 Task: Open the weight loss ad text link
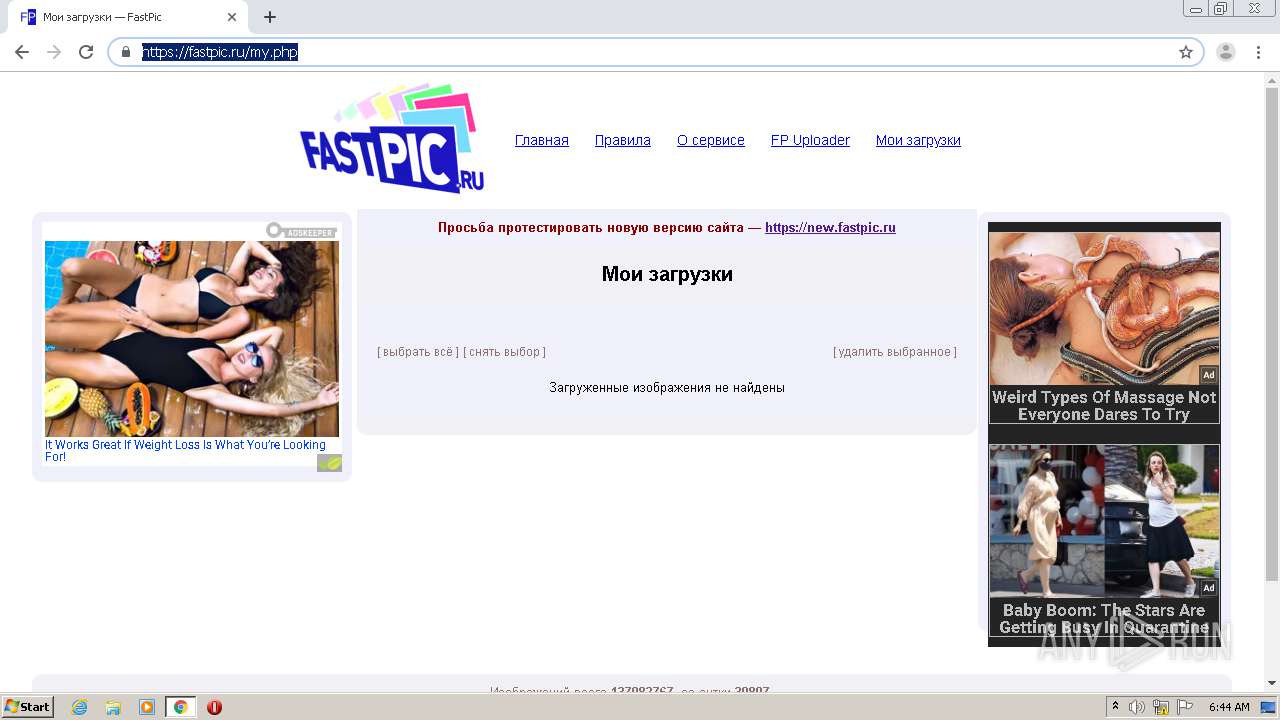pos(185,450)
